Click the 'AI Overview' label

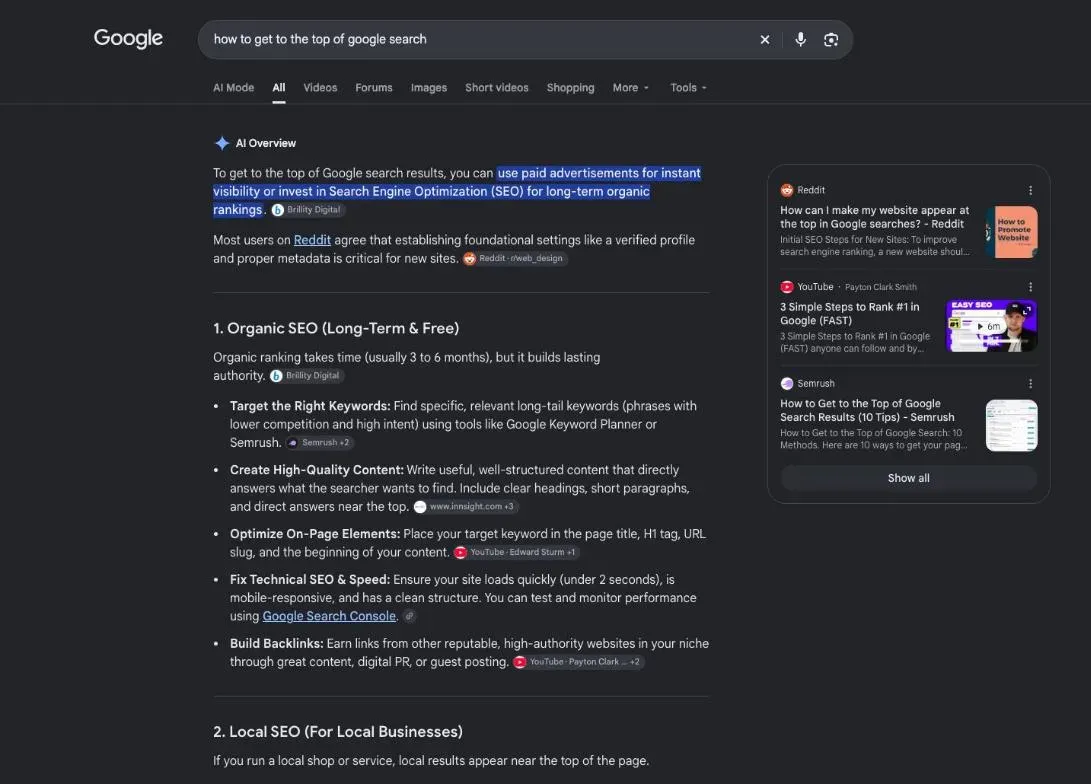266,143
